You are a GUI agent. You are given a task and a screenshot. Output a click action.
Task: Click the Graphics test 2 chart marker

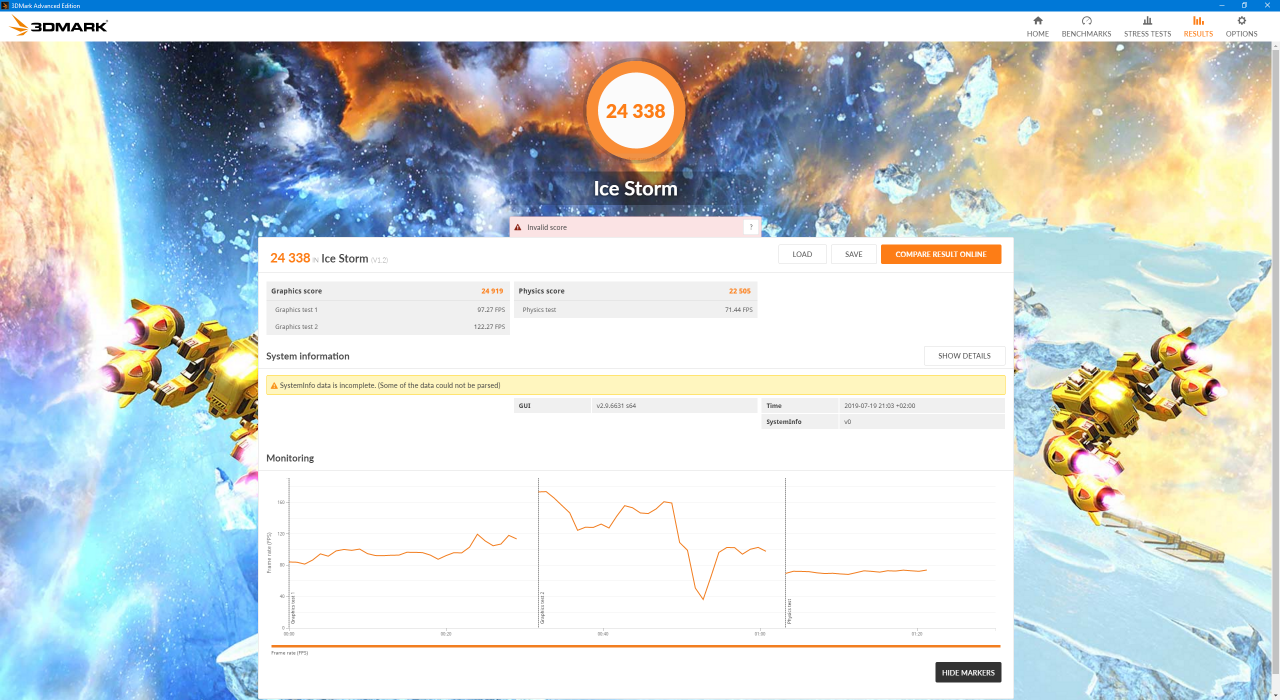pos(542,609)
